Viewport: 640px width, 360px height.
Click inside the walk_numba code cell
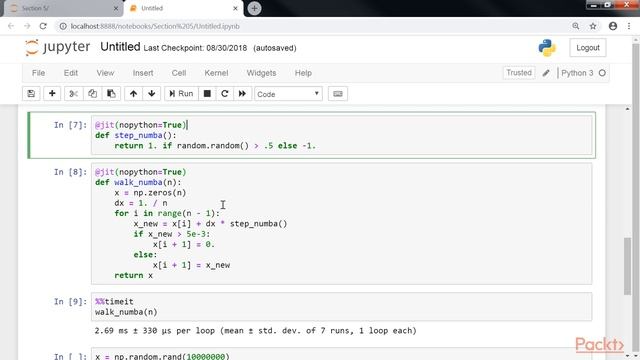tap(342, 223)
